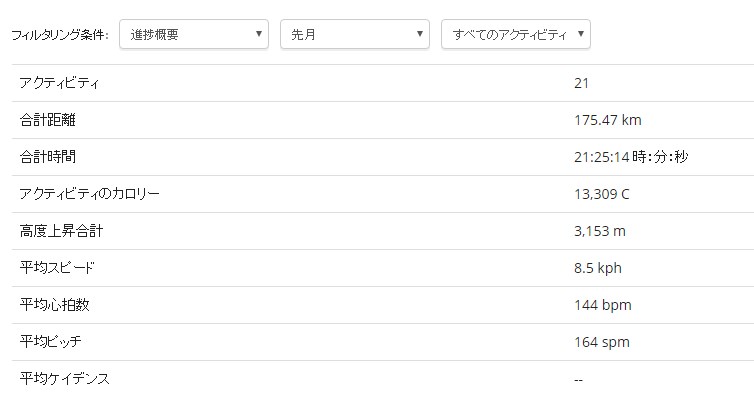The image size is (754, 416).
Task: Select the アクティビティ row label
Action: point(59,83)
